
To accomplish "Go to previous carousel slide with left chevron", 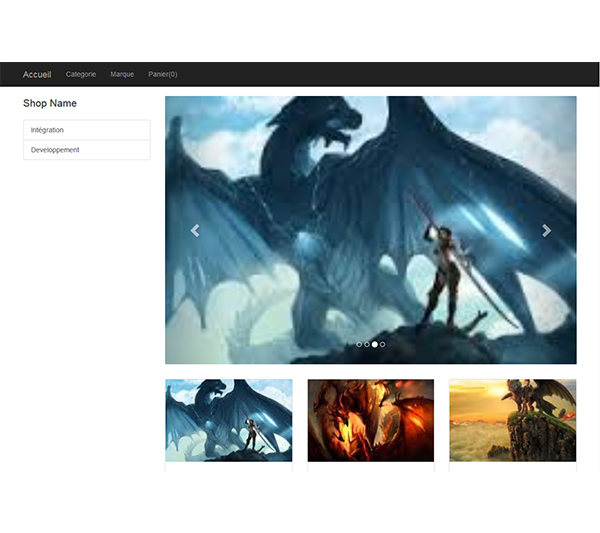I will click(x=195, y=231).
